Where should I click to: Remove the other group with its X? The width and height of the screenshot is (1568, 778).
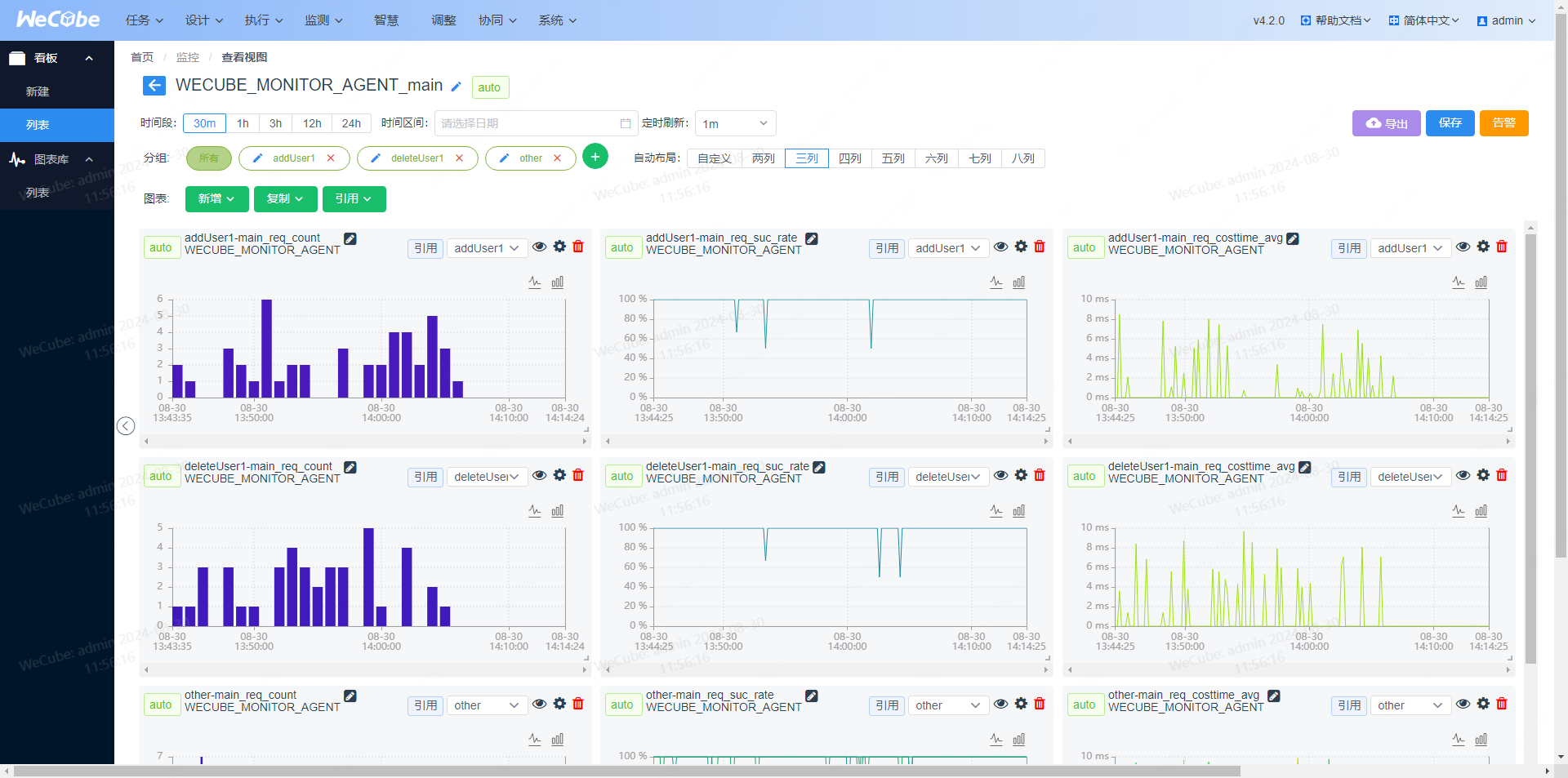(x=558, y=158)
